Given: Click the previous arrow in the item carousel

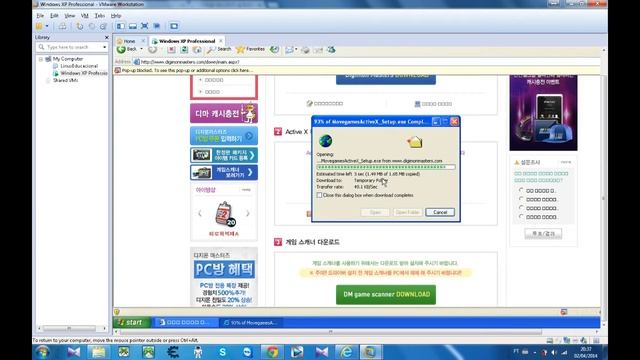Looking at the screenshot, I should (x=200, y=213).
